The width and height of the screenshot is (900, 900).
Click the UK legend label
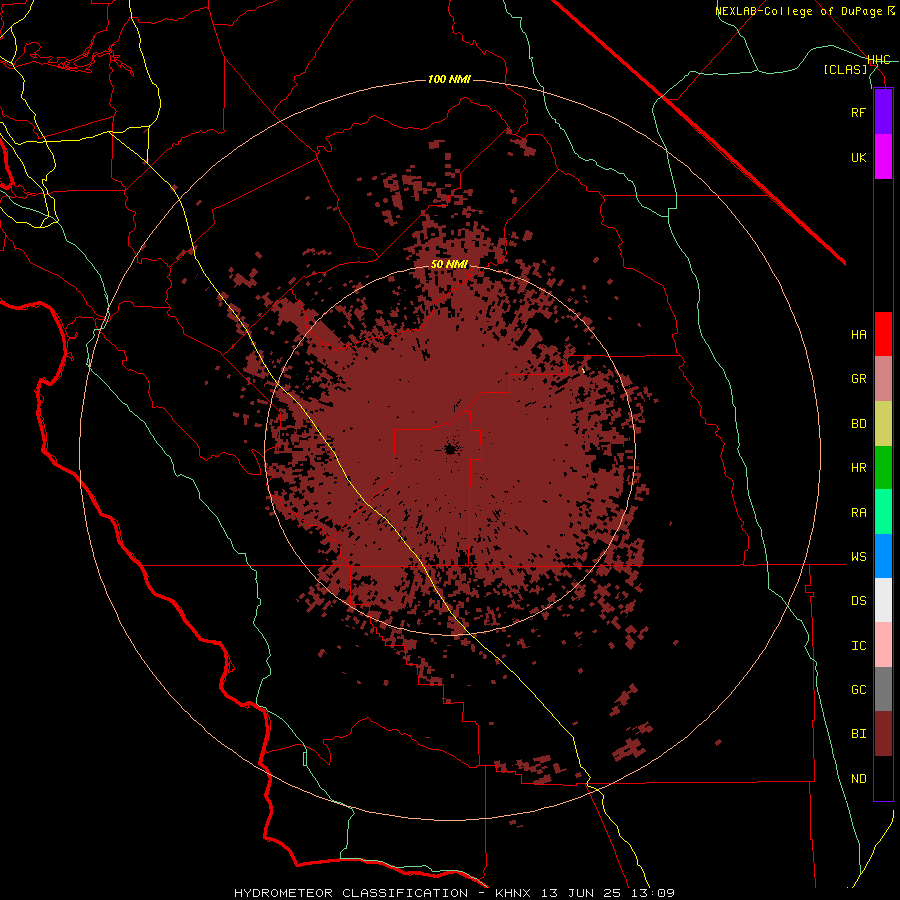point(858,157)
